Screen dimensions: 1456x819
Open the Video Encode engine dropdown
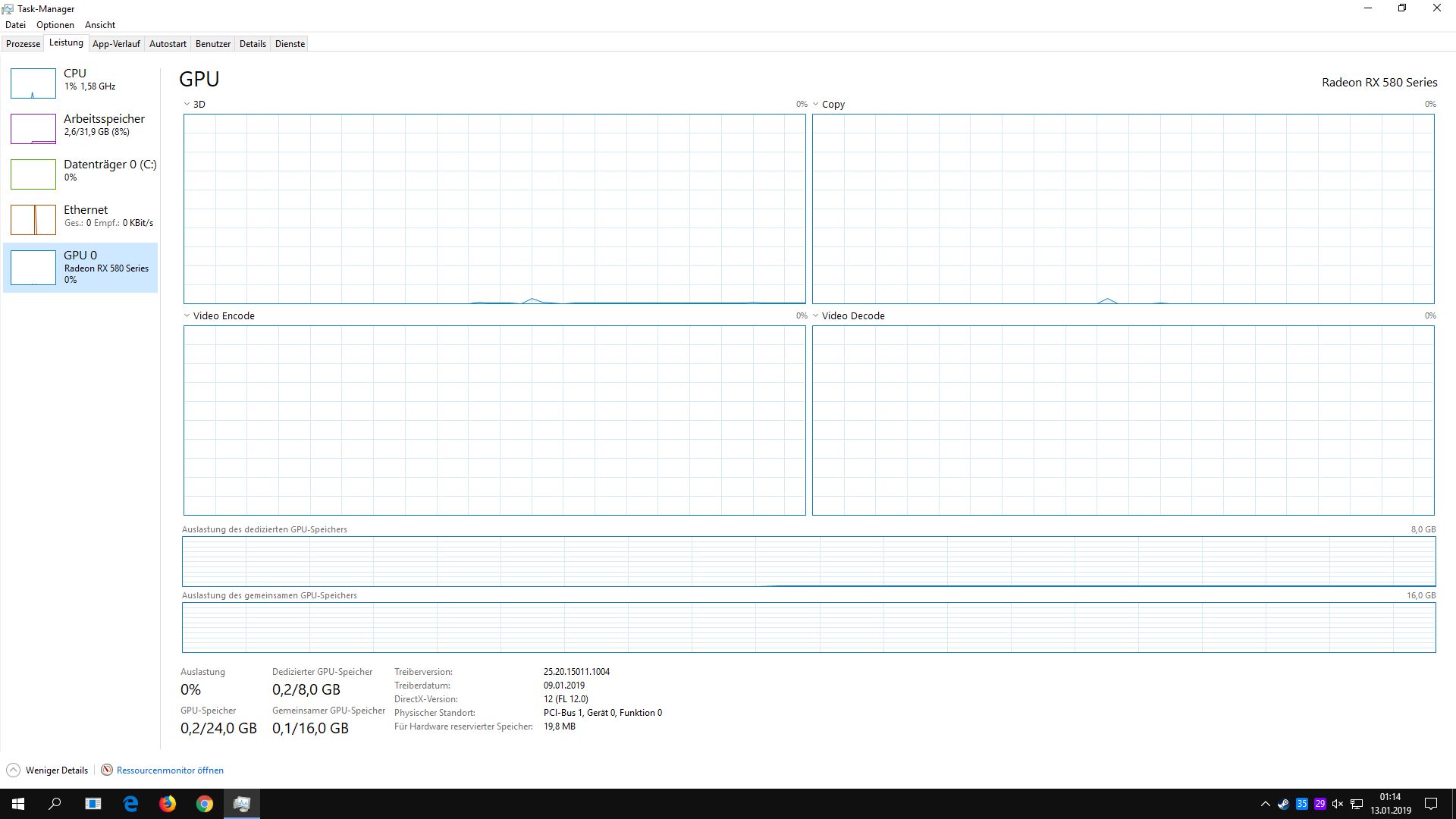(x=187, y=315)
